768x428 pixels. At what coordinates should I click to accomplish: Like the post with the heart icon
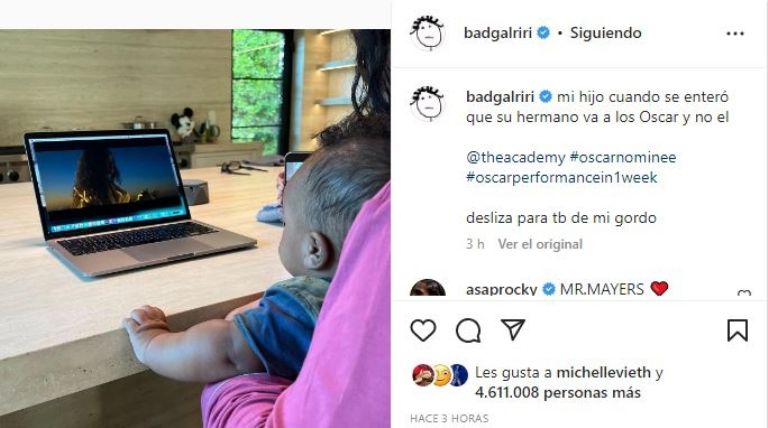[x=423, y=330]
